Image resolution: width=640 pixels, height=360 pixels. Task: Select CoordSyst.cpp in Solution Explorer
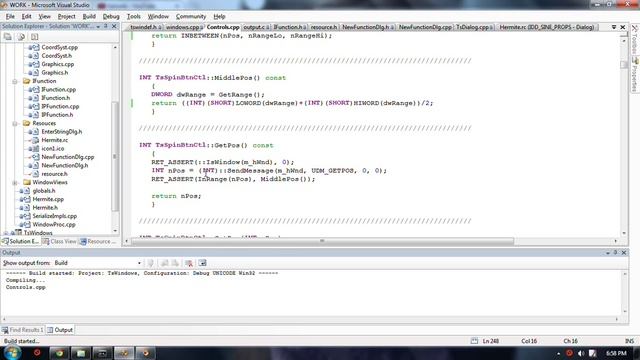tap(60, 47)
